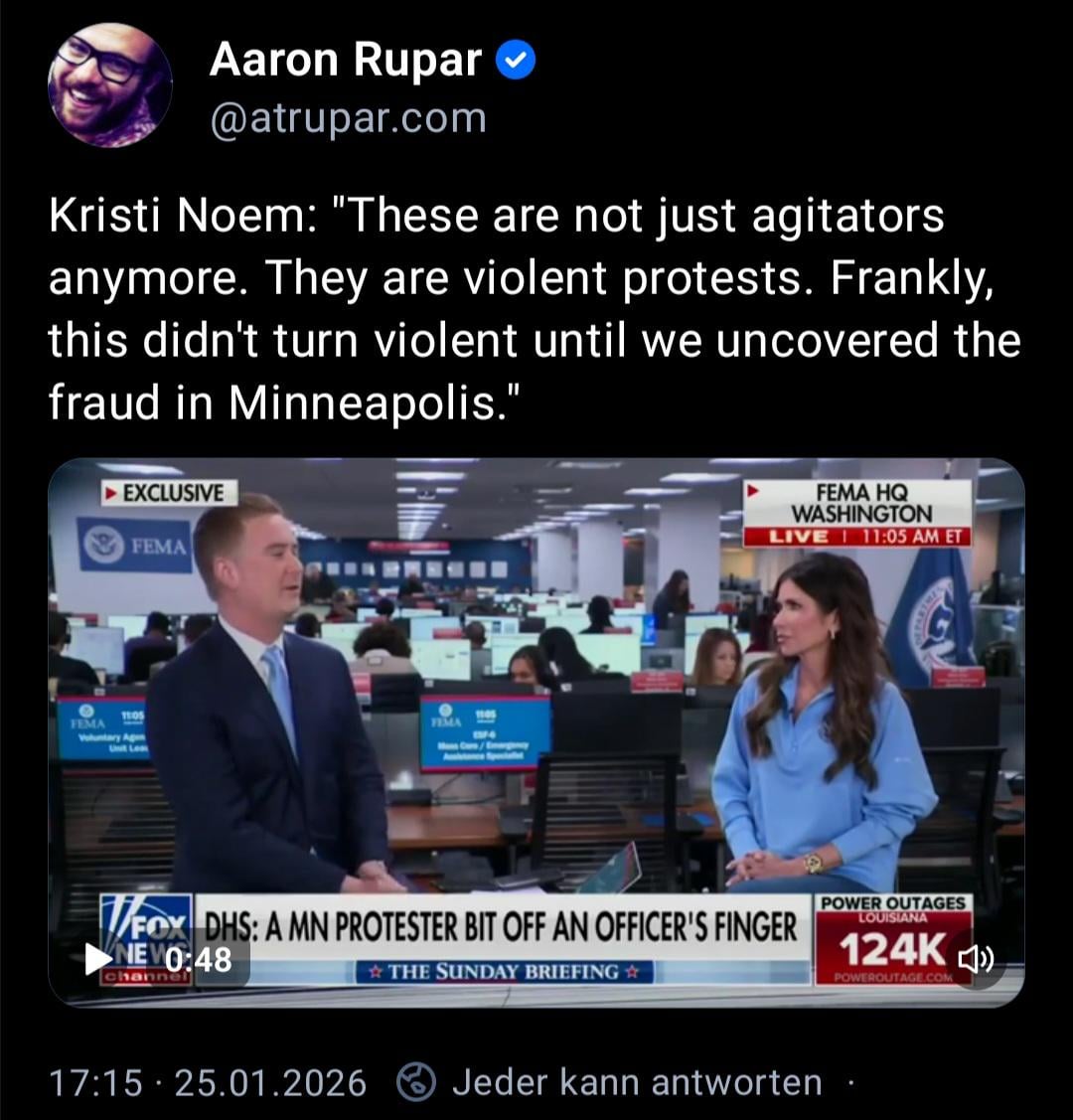Click The Sunday Briefing show banner
1073x1120 pixels.
coord(505,972)
